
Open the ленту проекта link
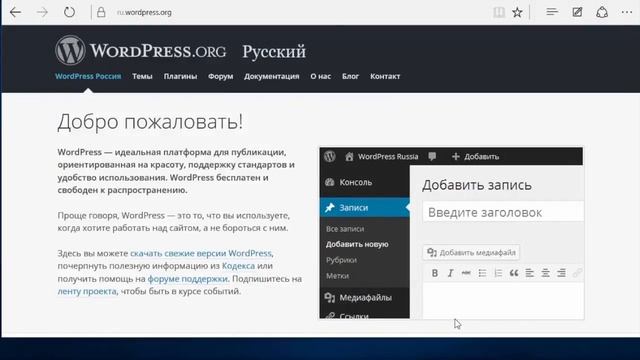pos(87,291)
